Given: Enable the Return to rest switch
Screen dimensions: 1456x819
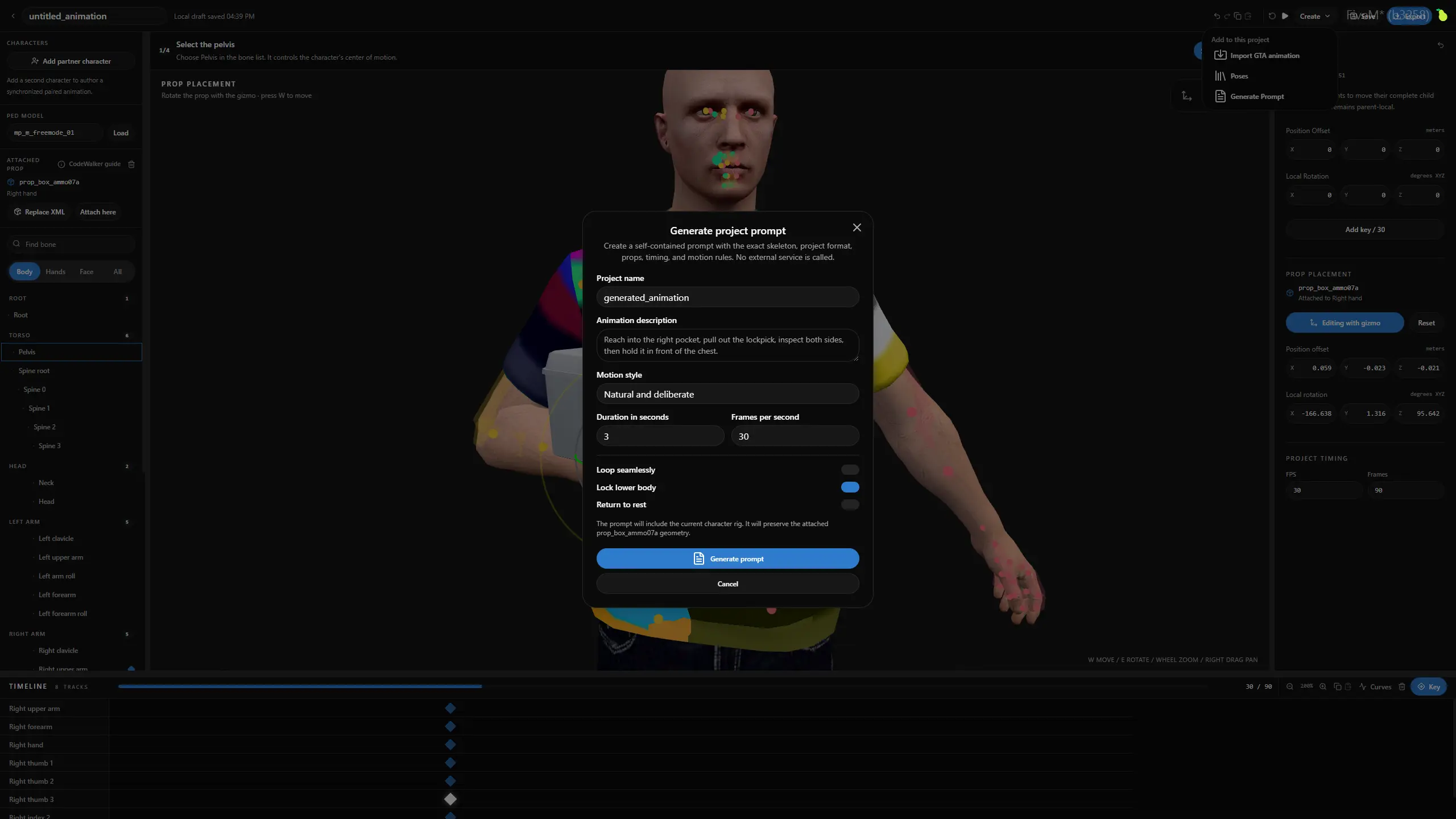Looking at the screenshot, I should (x=850, y=504).
